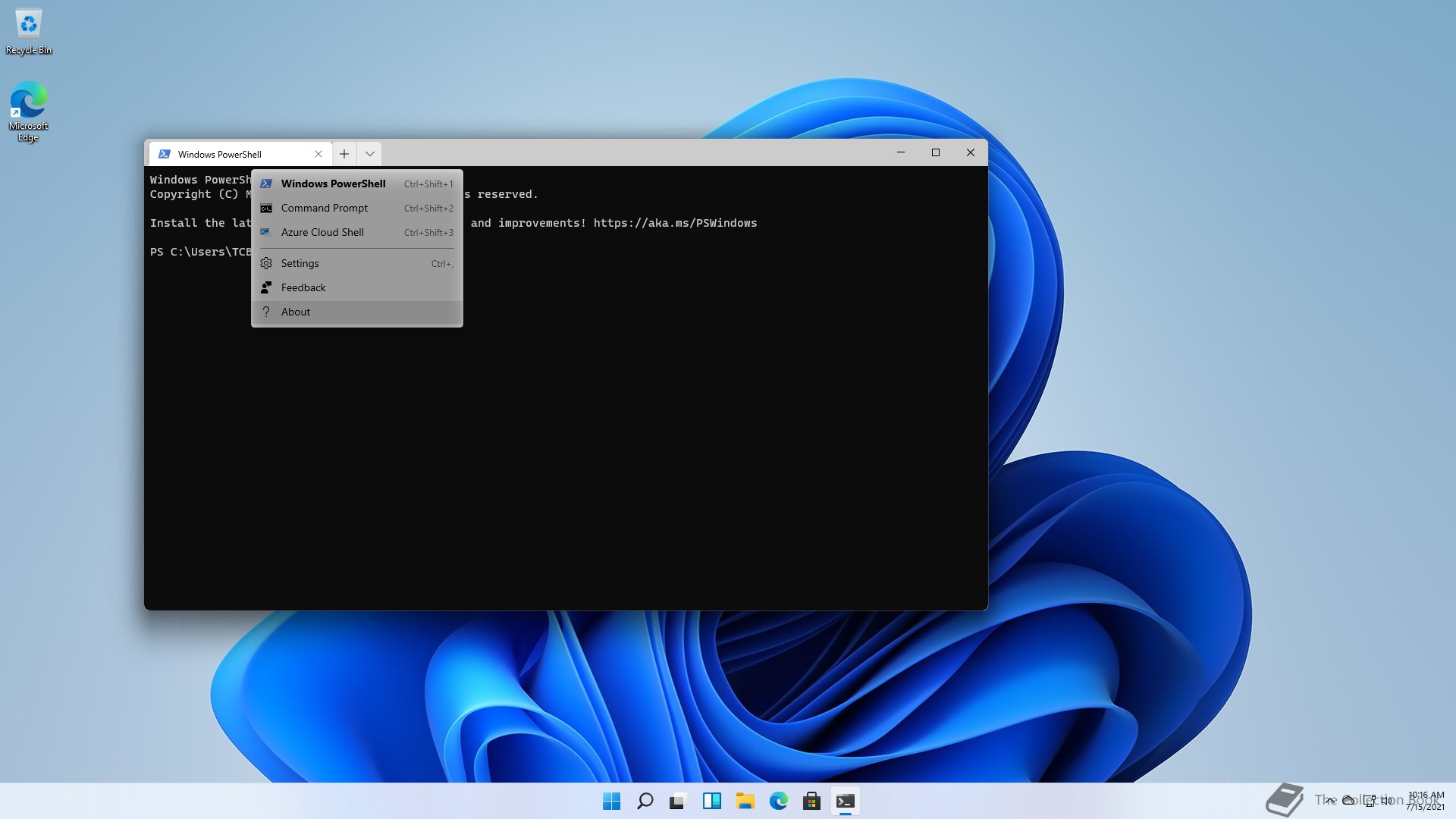Viewport: 1456px width, 819px height.
Task: Open the system tray network icon
Action: [x=1369, y=801]
